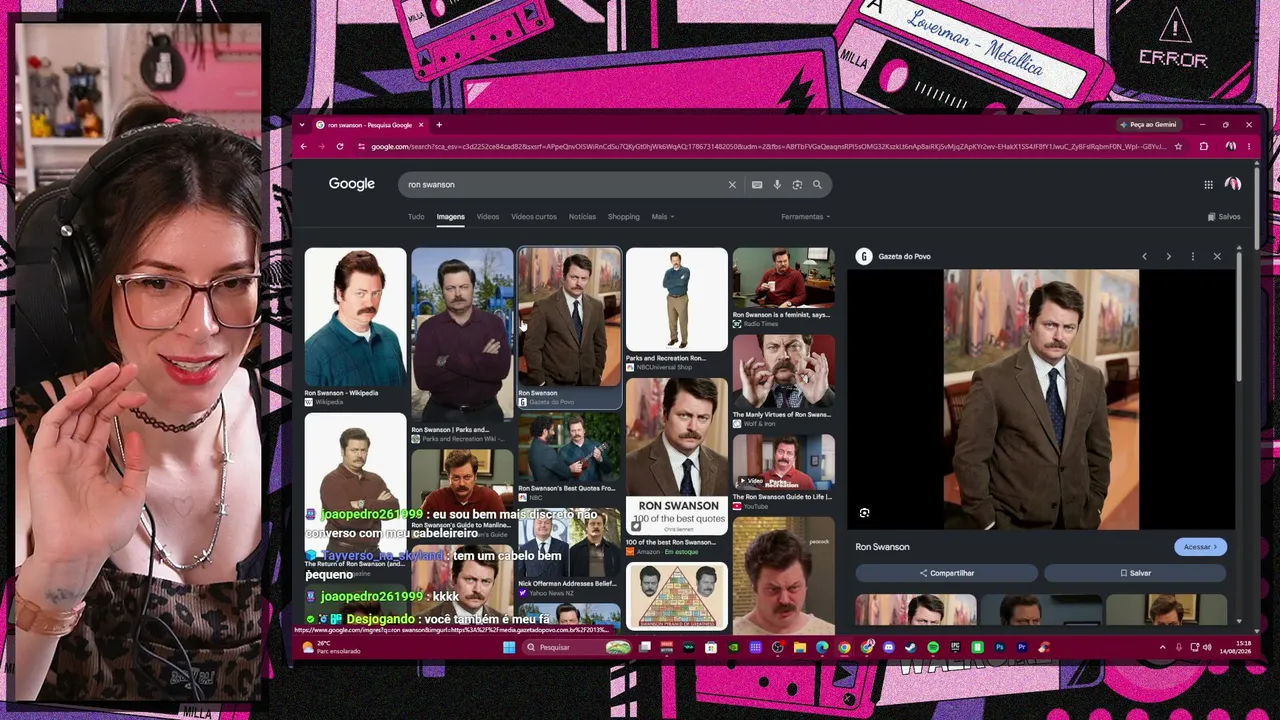Open the Vídeos curtos tab
The height and width of the screenshot is (720, 1280).
[x=534, y=216]
